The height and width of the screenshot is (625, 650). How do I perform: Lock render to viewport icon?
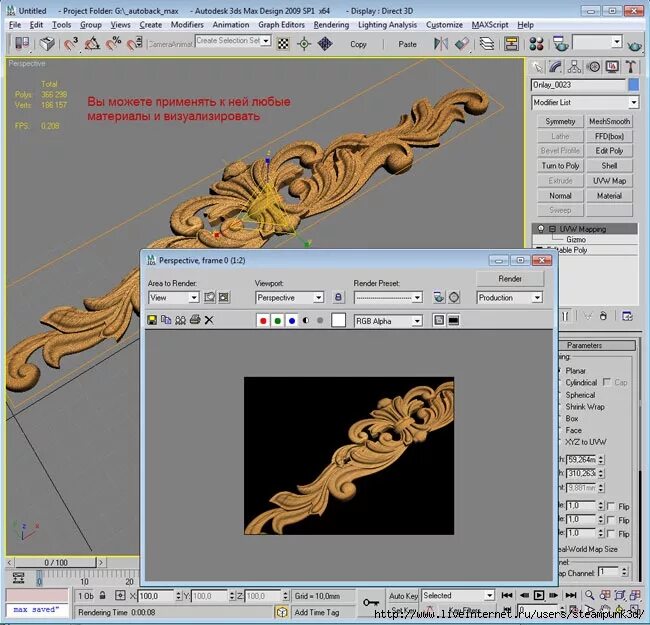pos(338,297)
